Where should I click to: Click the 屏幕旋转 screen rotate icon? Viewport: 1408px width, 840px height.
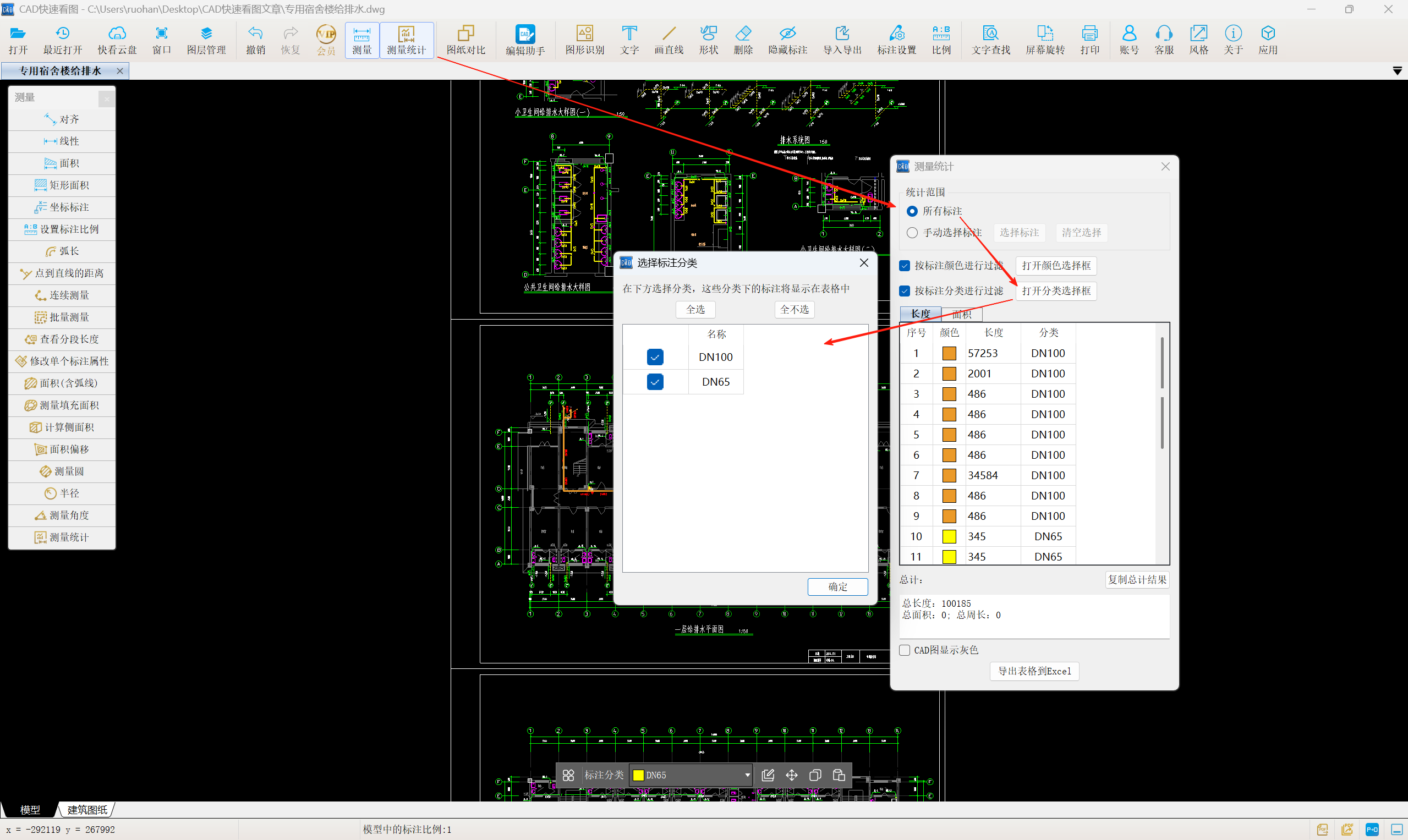point(1044,40)
